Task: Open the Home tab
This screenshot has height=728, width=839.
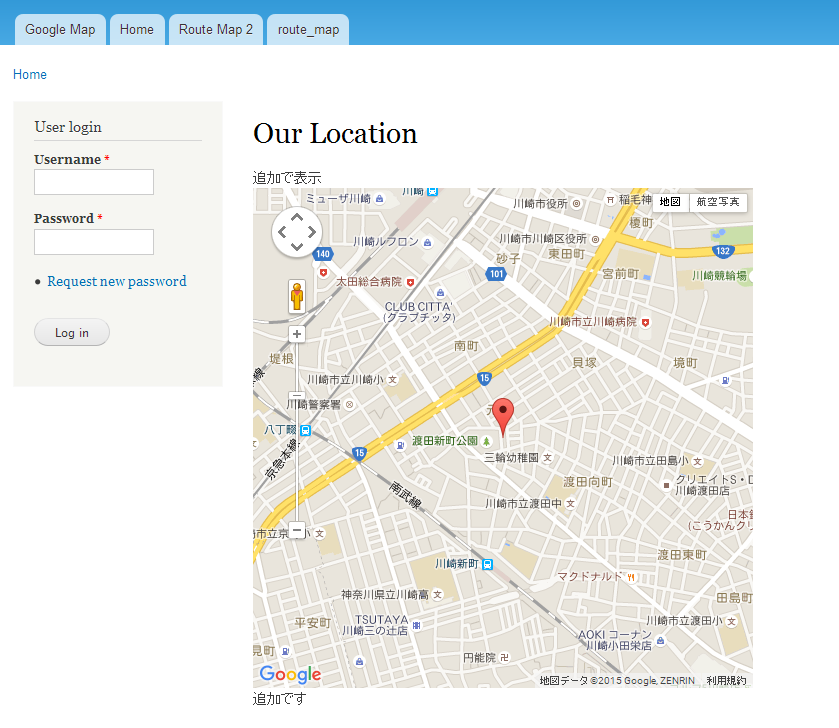Action: [137, 30]
